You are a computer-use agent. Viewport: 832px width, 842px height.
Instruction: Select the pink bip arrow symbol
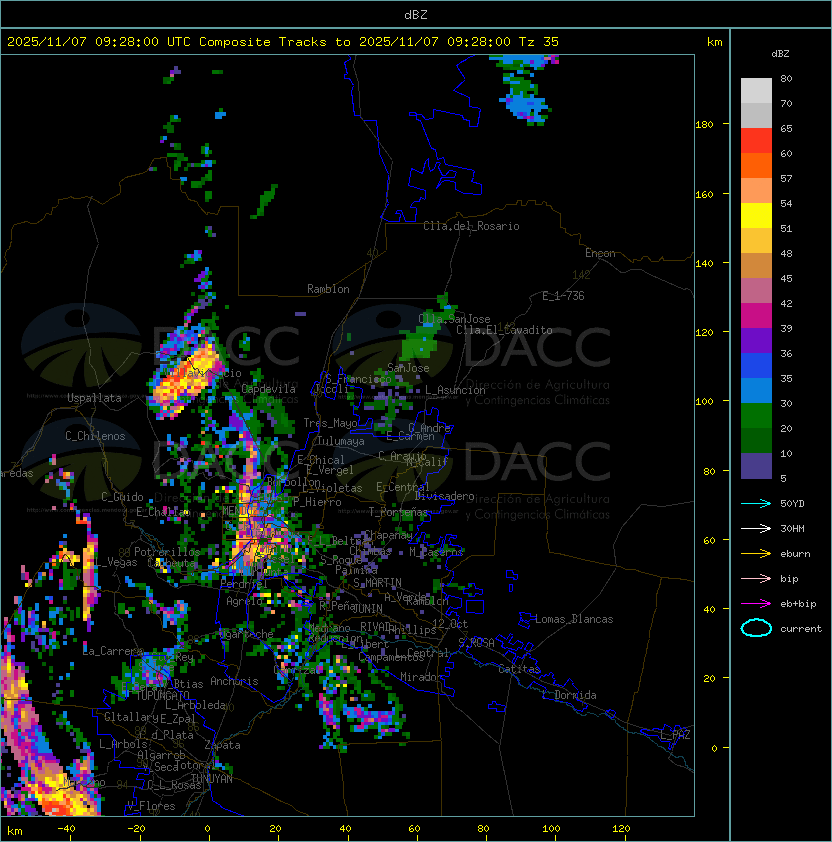(756, 578)
